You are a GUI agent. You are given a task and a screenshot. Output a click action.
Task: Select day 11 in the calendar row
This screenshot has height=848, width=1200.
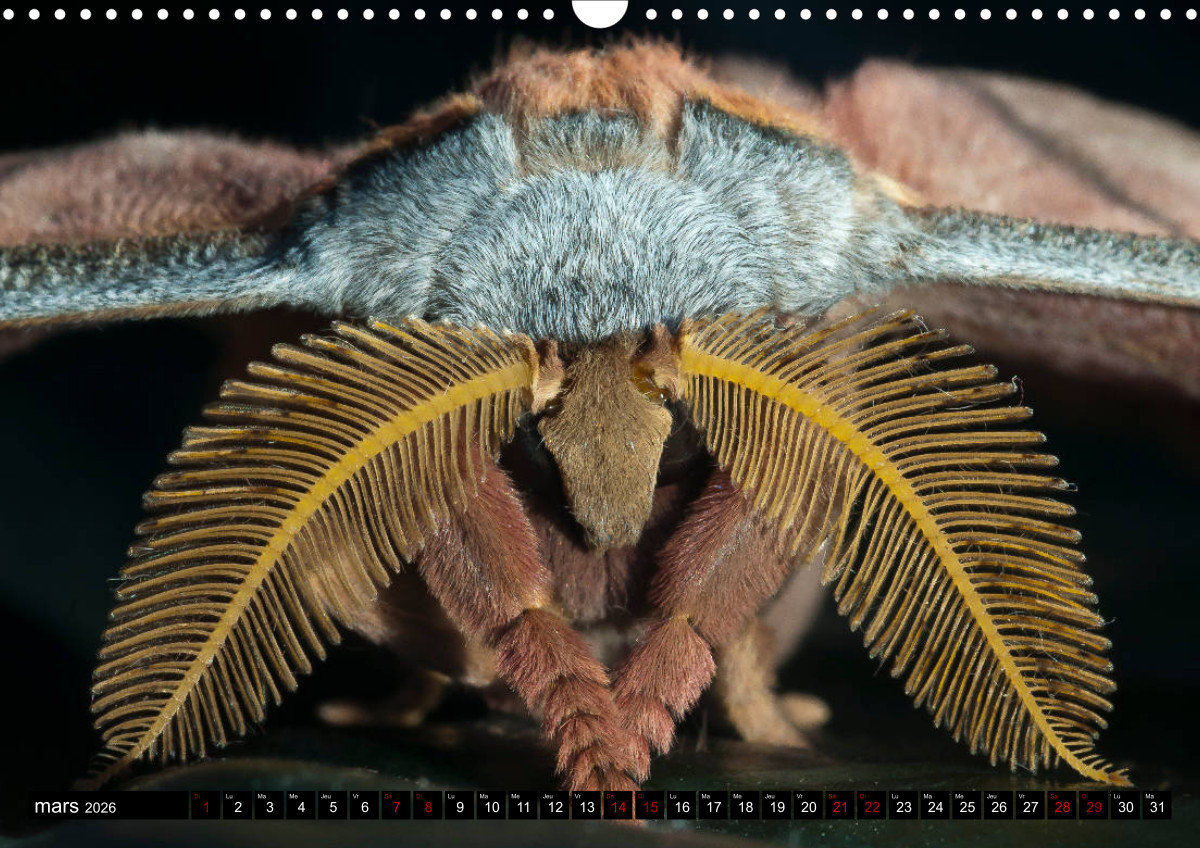click(x=523, y=807)
